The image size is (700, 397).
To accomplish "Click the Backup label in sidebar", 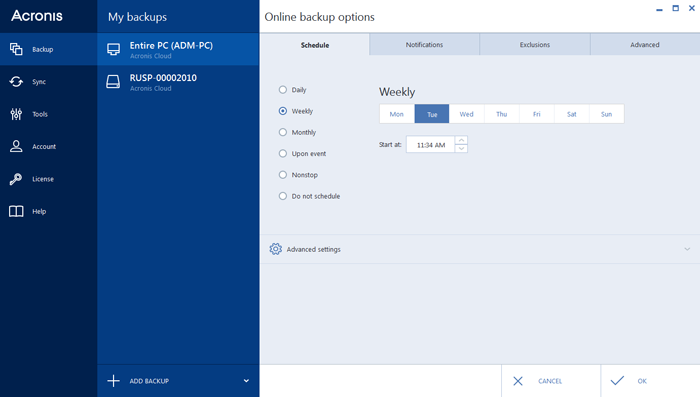I will 42,50.
